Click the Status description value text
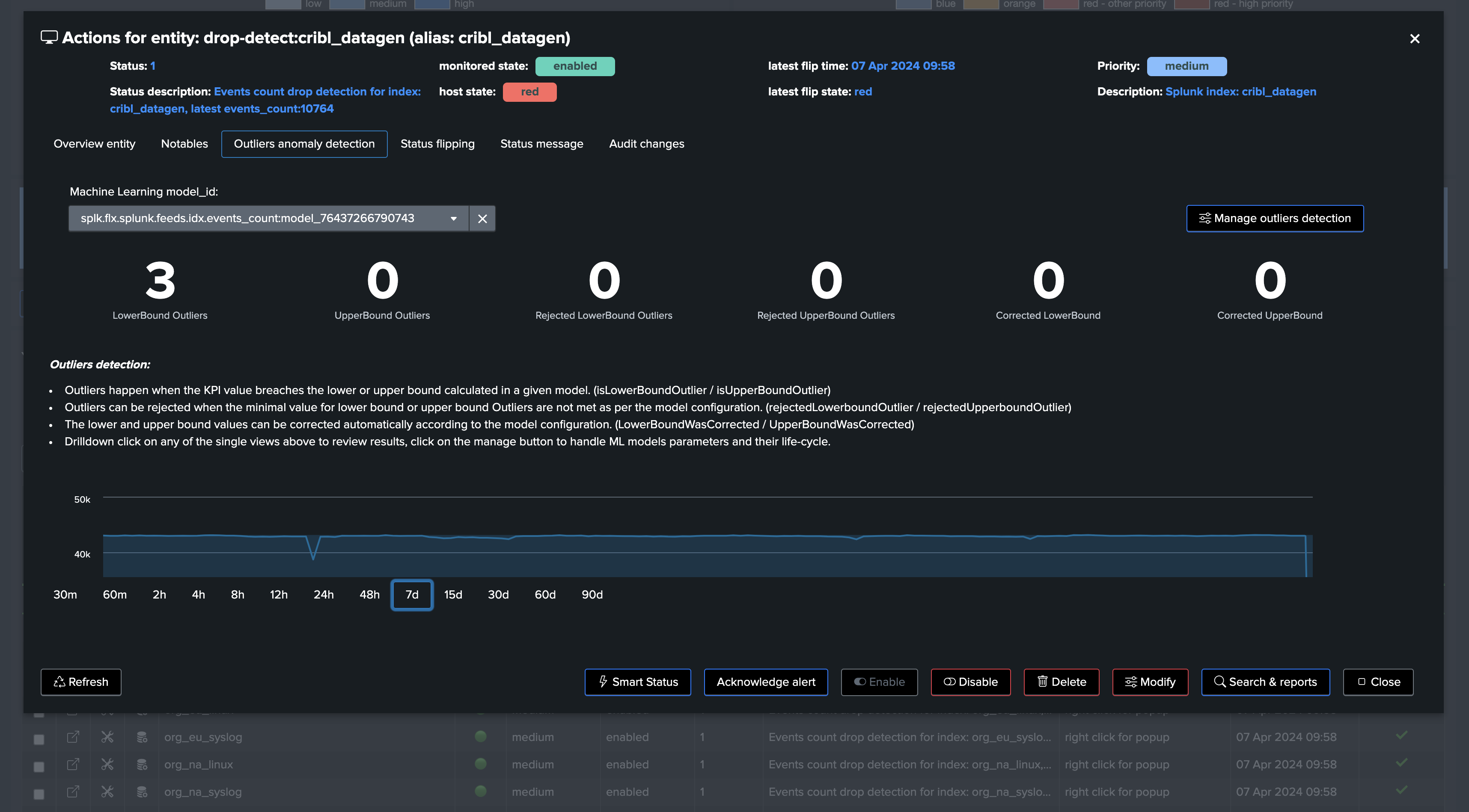The image size is (1469, 812). click(265, 100)
